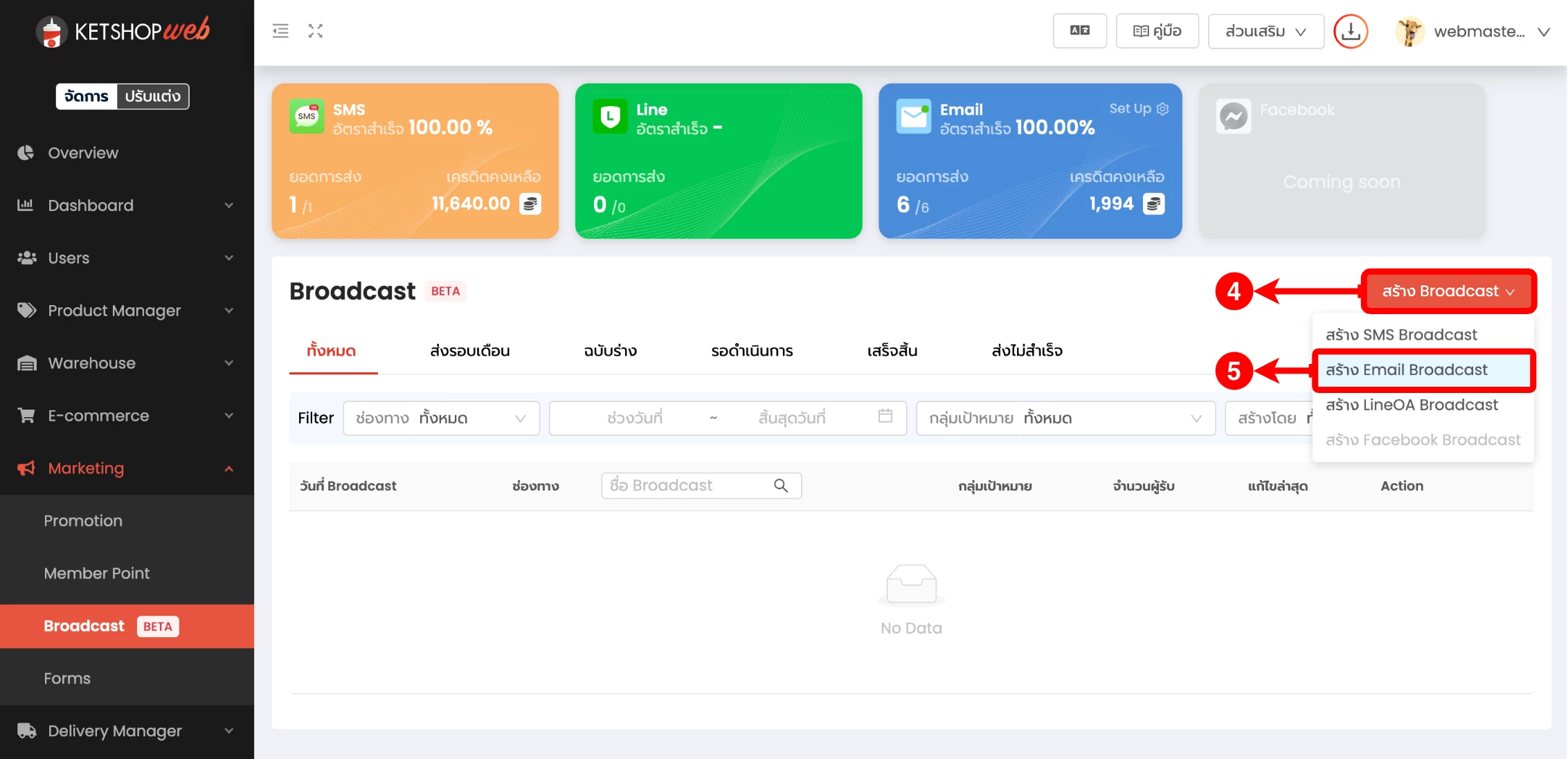Click the red download circle icon
The width and height of the screenshot is (1568, 759).
tap(1350, 31)
